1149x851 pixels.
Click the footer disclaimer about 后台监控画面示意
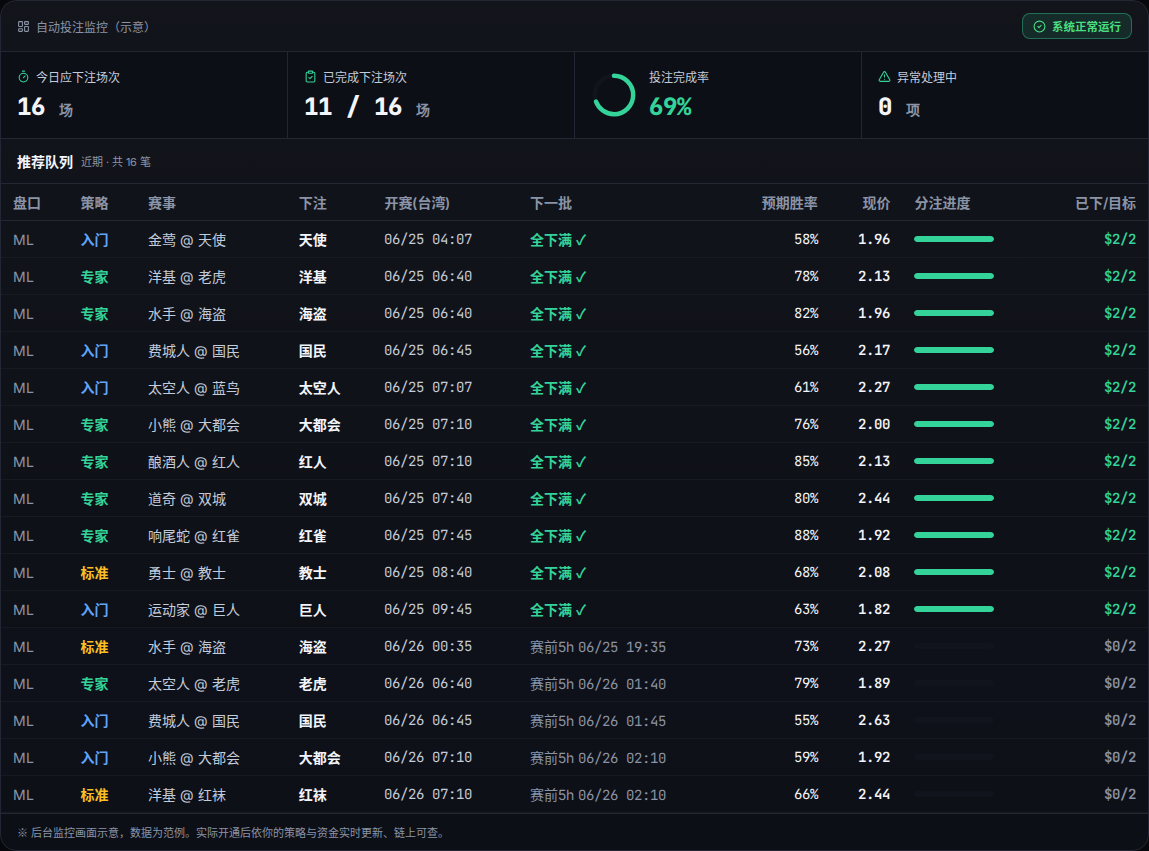[x=231, y=833]
